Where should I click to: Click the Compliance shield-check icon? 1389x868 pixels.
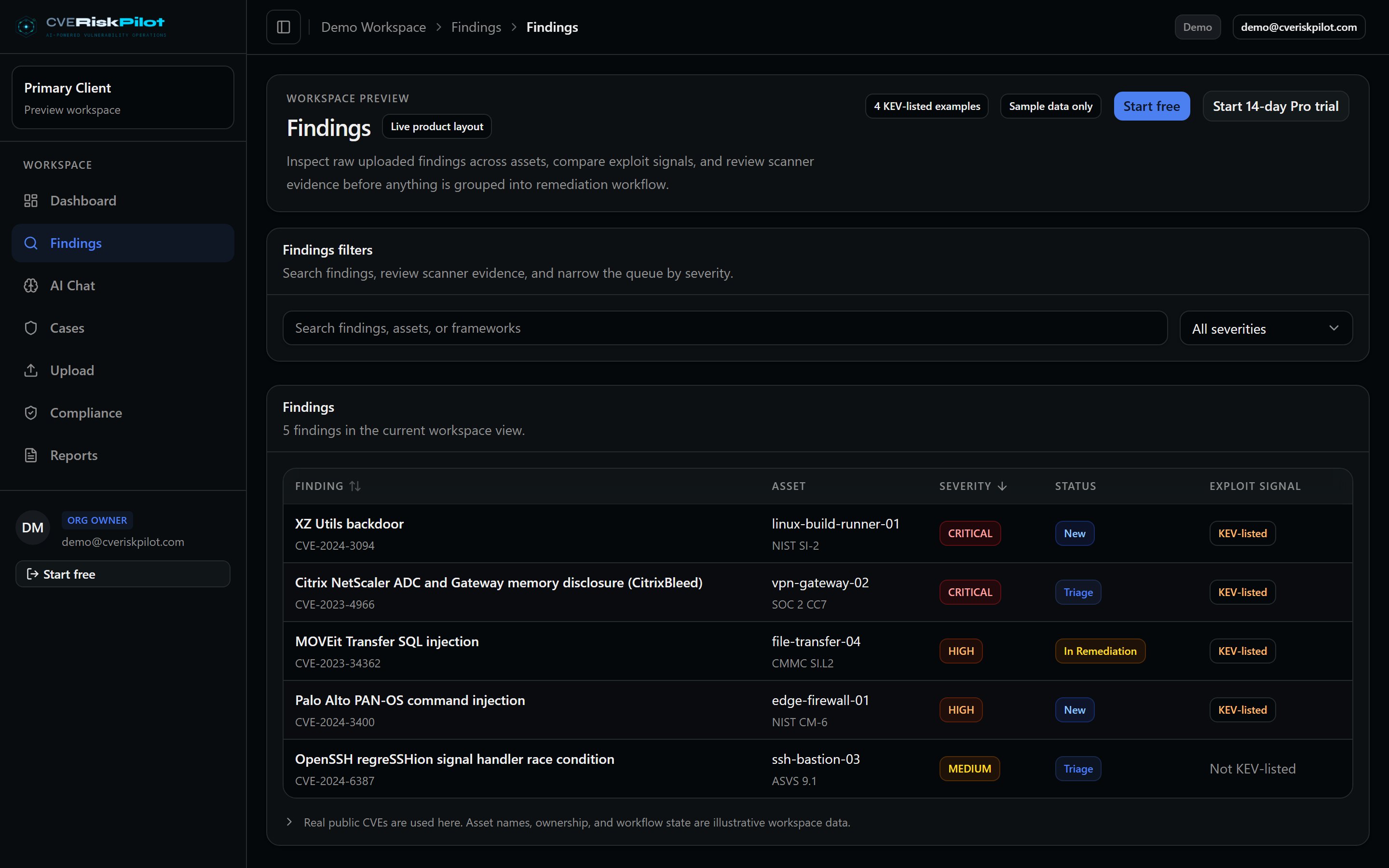pos(31,413)
